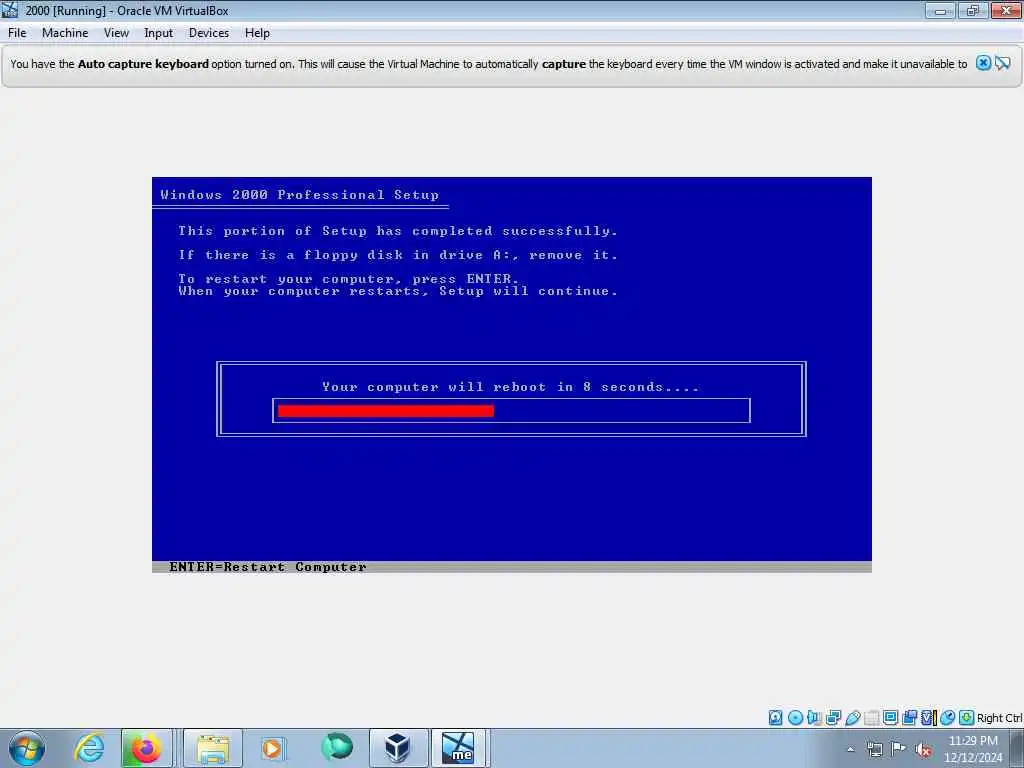
Task: Open the Devices menu
Action: click(208, 33)
